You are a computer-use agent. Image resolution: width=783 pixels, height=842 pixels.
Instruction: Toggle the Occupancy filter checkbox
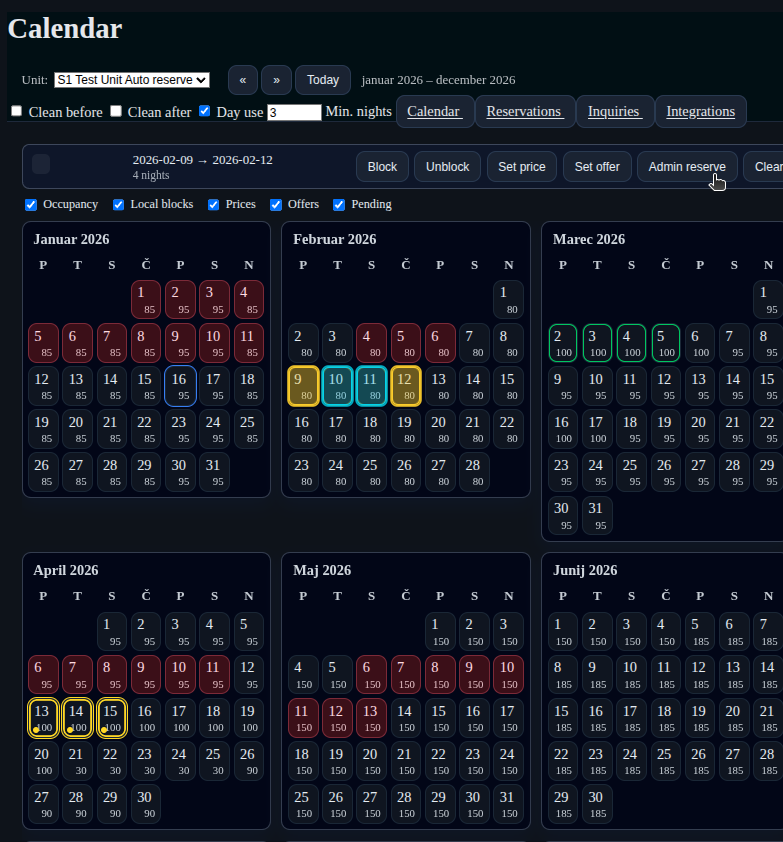pos(32,205)
